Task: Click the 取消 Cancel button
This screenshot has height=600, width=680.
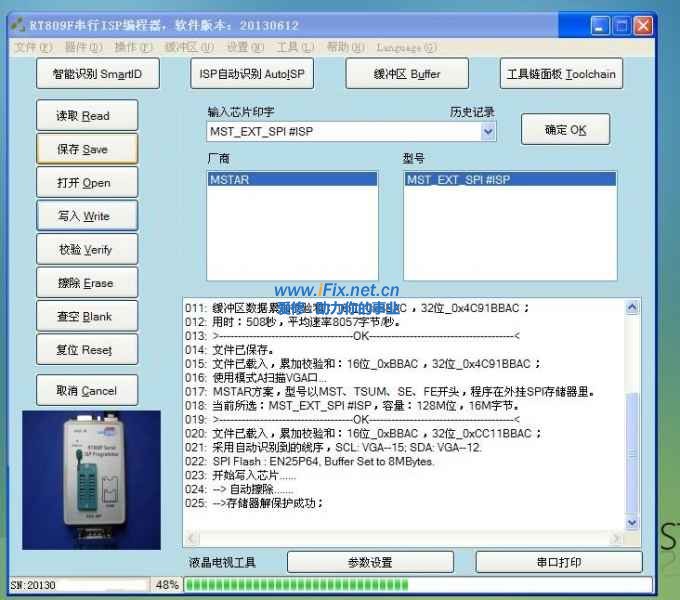Action: click(87, 390)
